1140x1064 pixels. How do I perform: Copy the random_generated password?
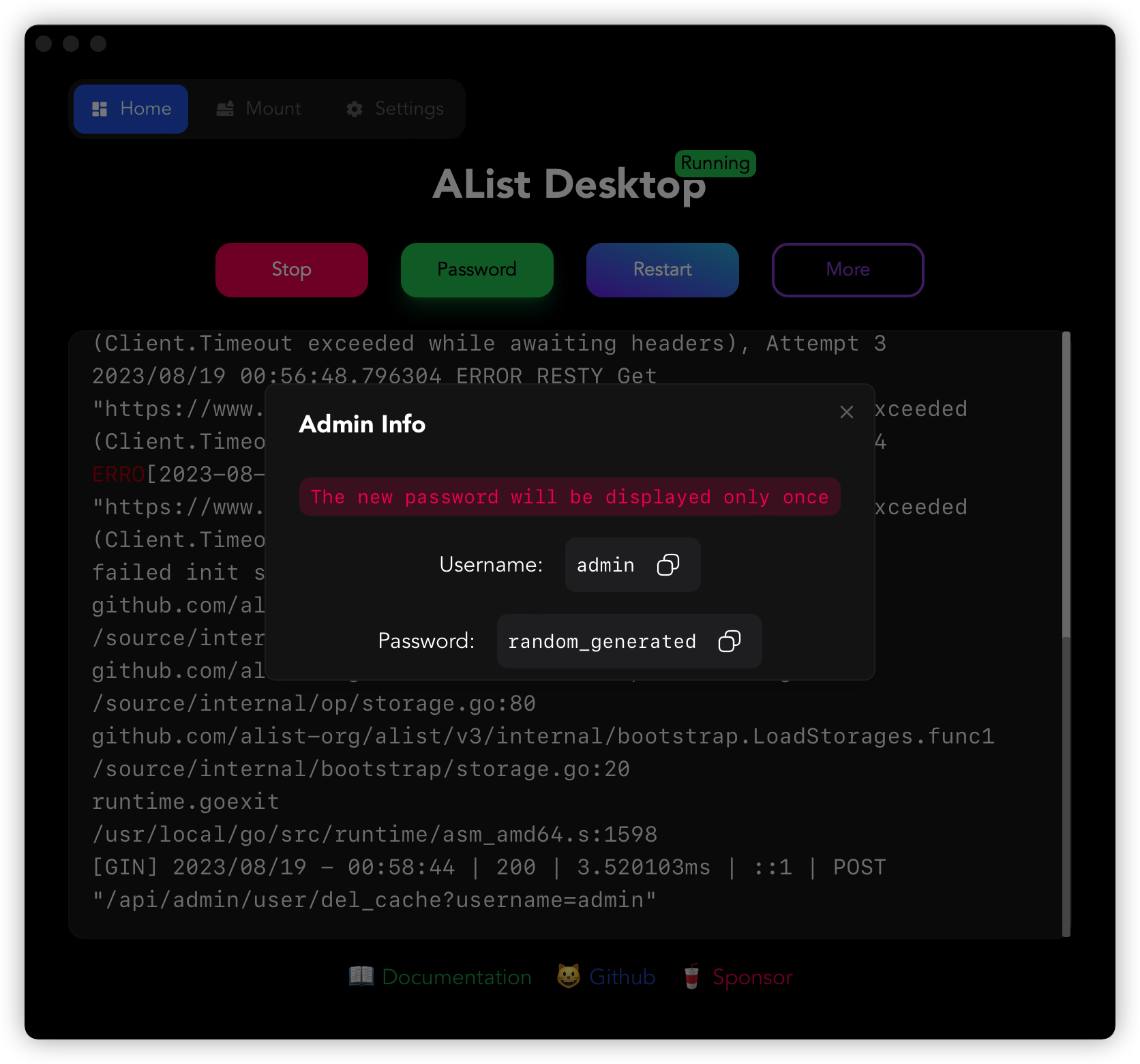click(x=729, y=641)
